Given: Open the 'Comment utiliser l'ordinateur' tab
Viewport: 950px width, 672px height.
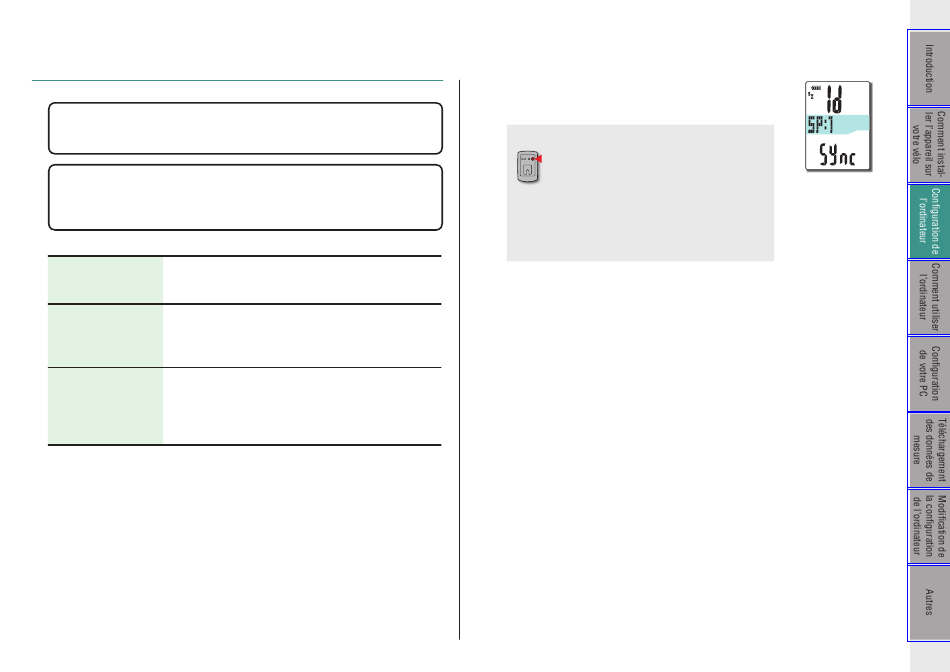Looking at the screenshot, I should (x=929, y=298).
